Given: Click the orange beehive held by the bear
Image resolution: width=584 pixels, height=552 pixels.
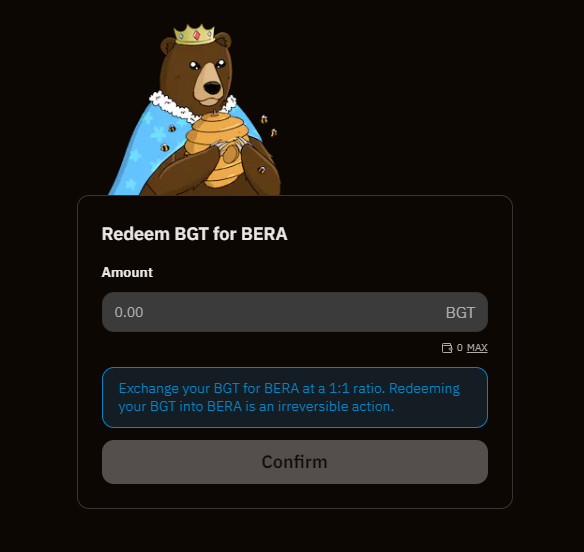Looking at the screenshot, I should [x=218, y=149].
